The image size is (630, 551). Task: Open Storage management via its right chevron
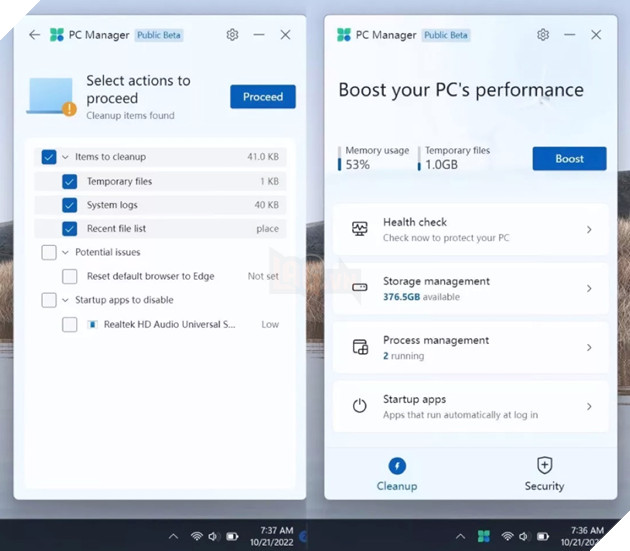coord(589,289)
